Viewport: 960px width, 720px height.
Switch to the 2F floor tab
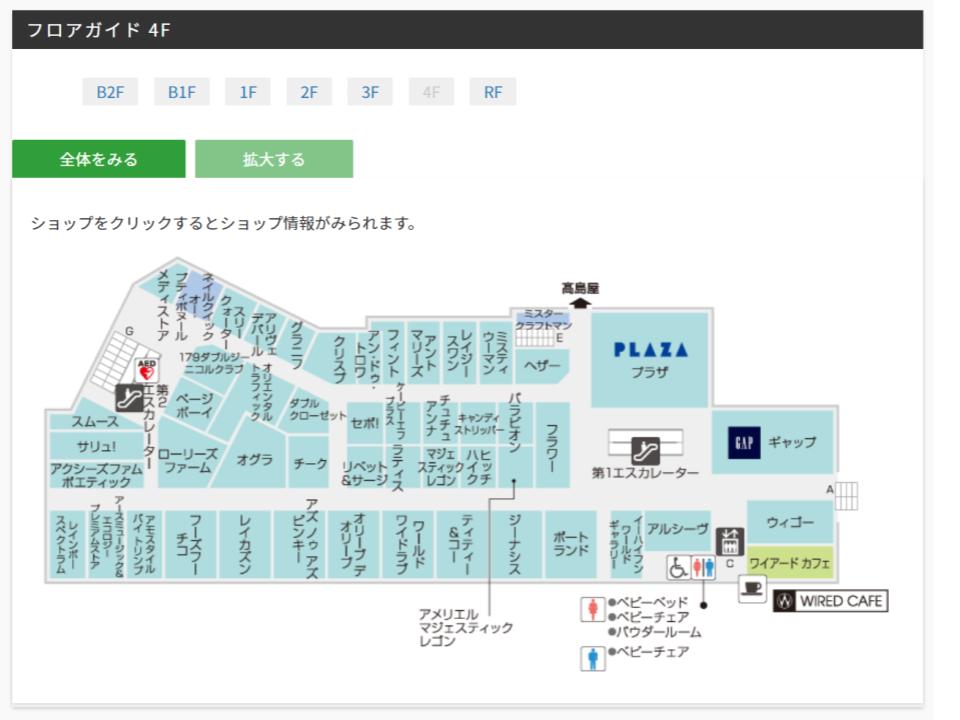pyautogui.click(x=309, y=92)
